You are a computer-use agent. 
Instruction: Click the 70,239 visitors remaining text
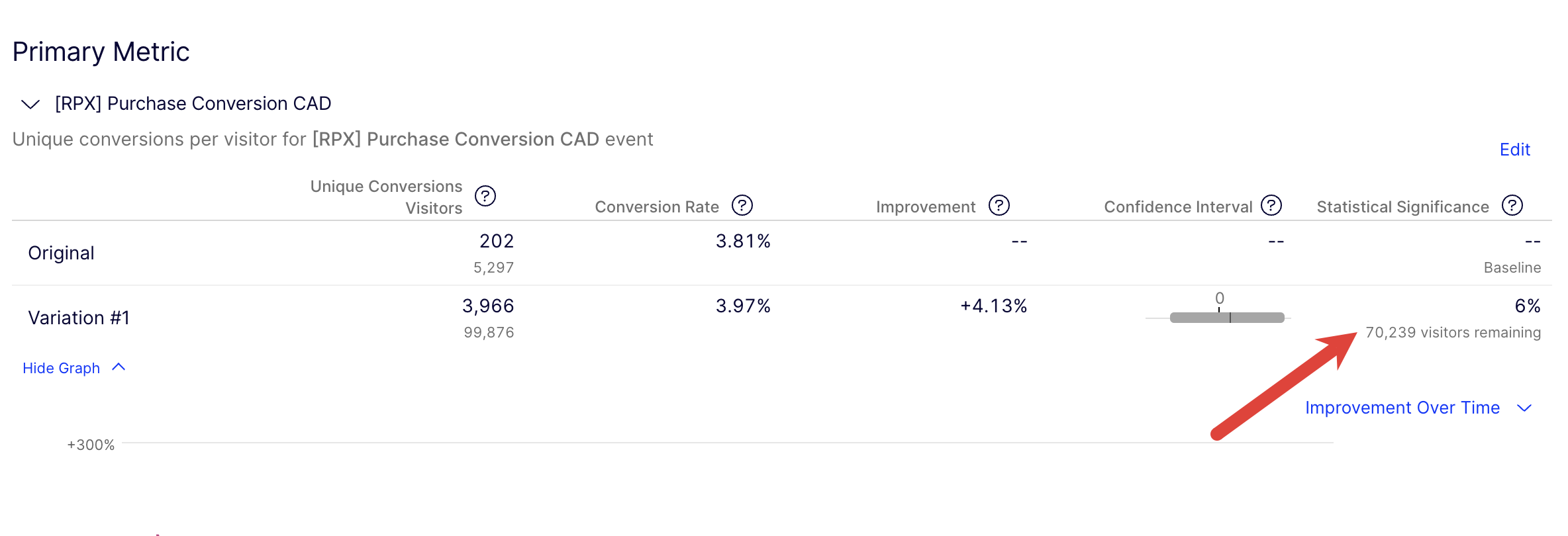point(1453,332)
